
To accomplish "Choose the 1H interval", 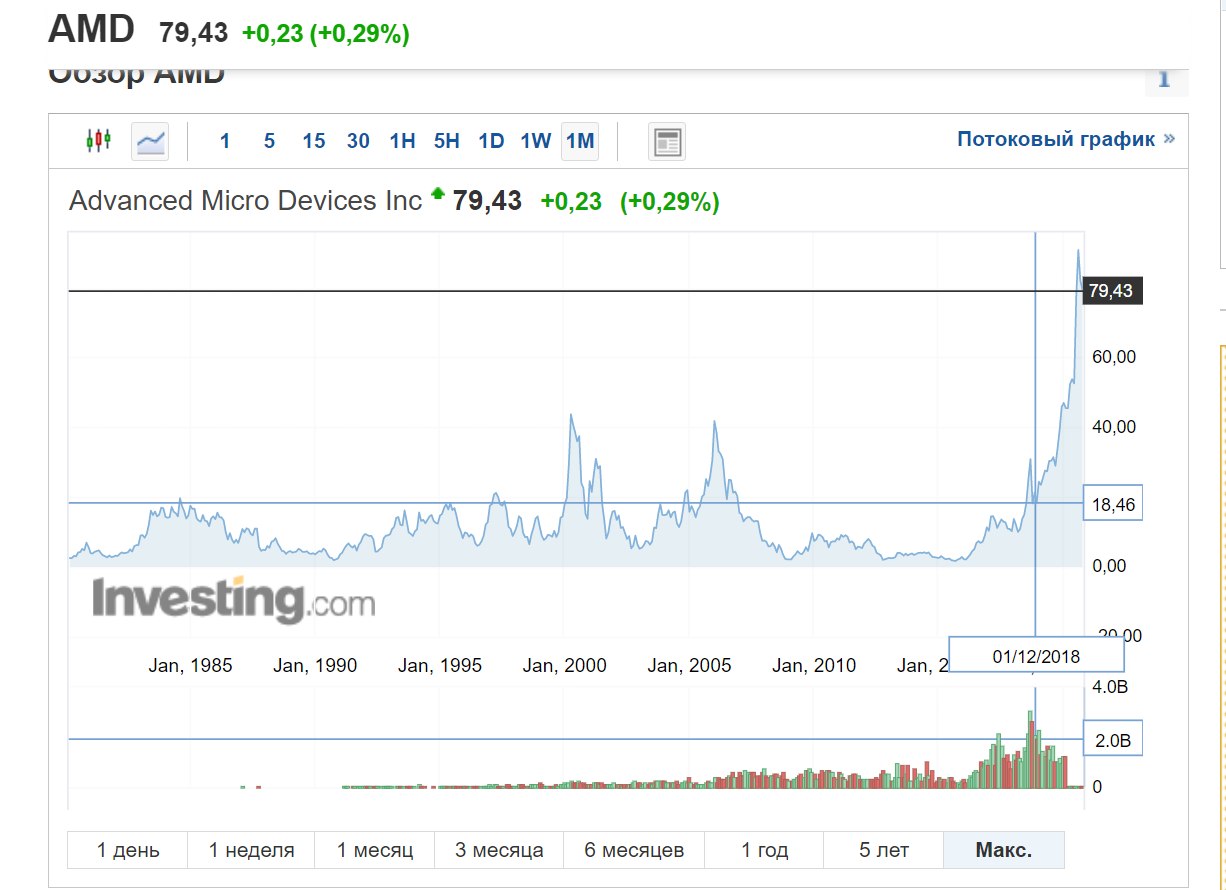I will click(402, 141).
